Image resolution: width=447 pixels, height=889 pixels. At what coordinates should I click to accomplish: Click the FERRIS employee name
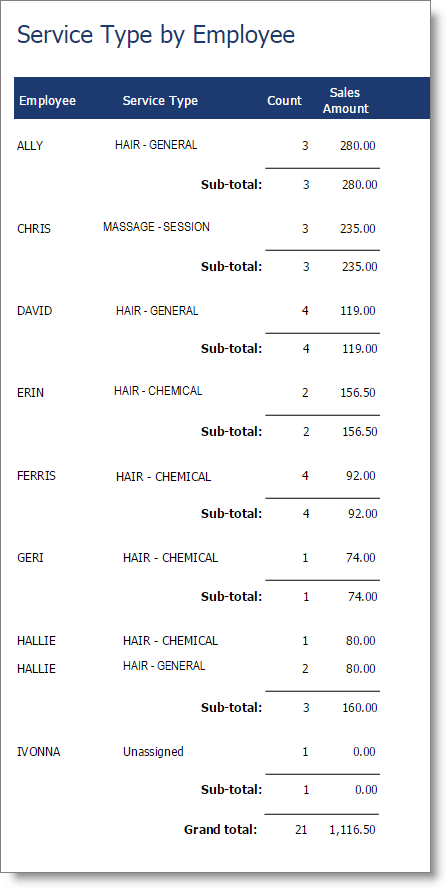36,476
